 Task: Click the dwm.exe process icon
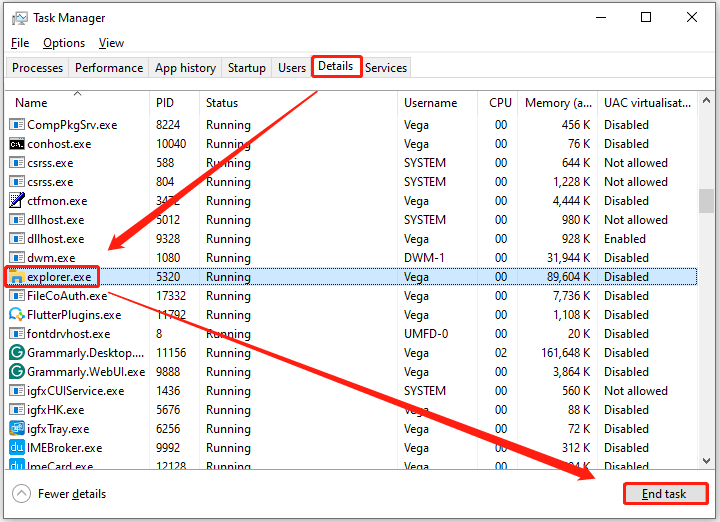(17, 258)
